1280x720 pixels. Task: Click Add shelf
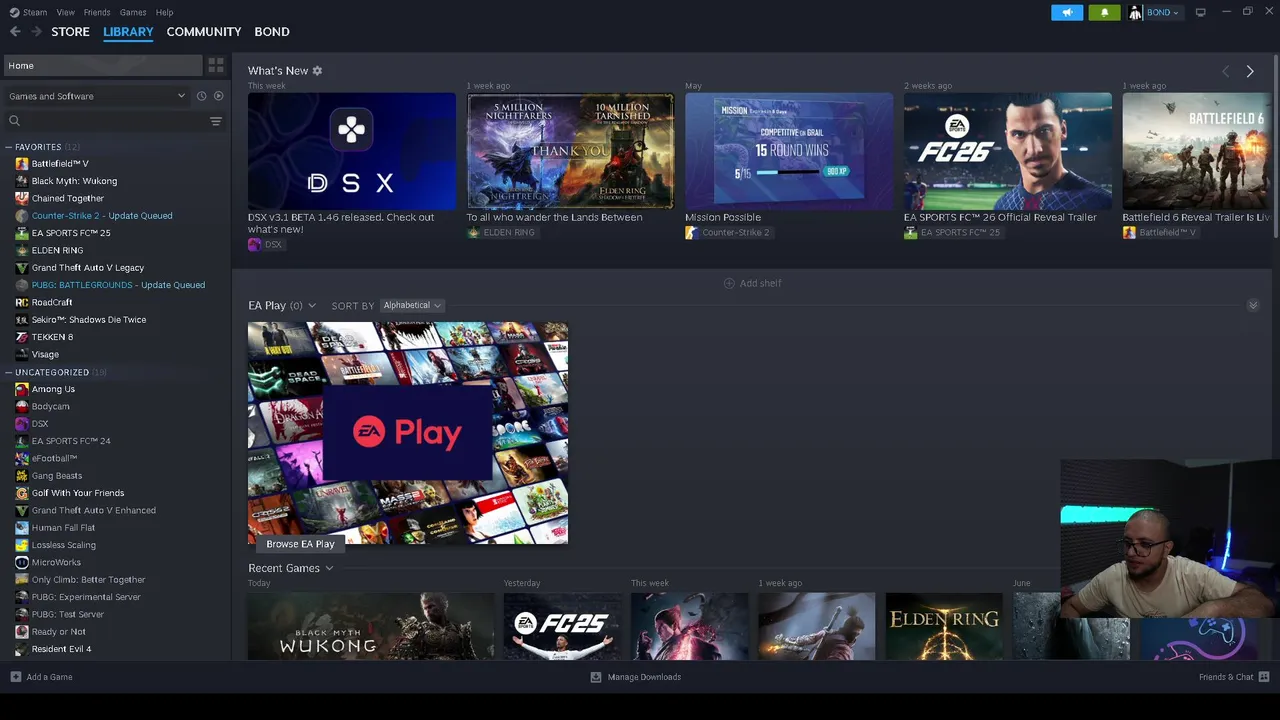pyautogui.click(x=753, y=283)
